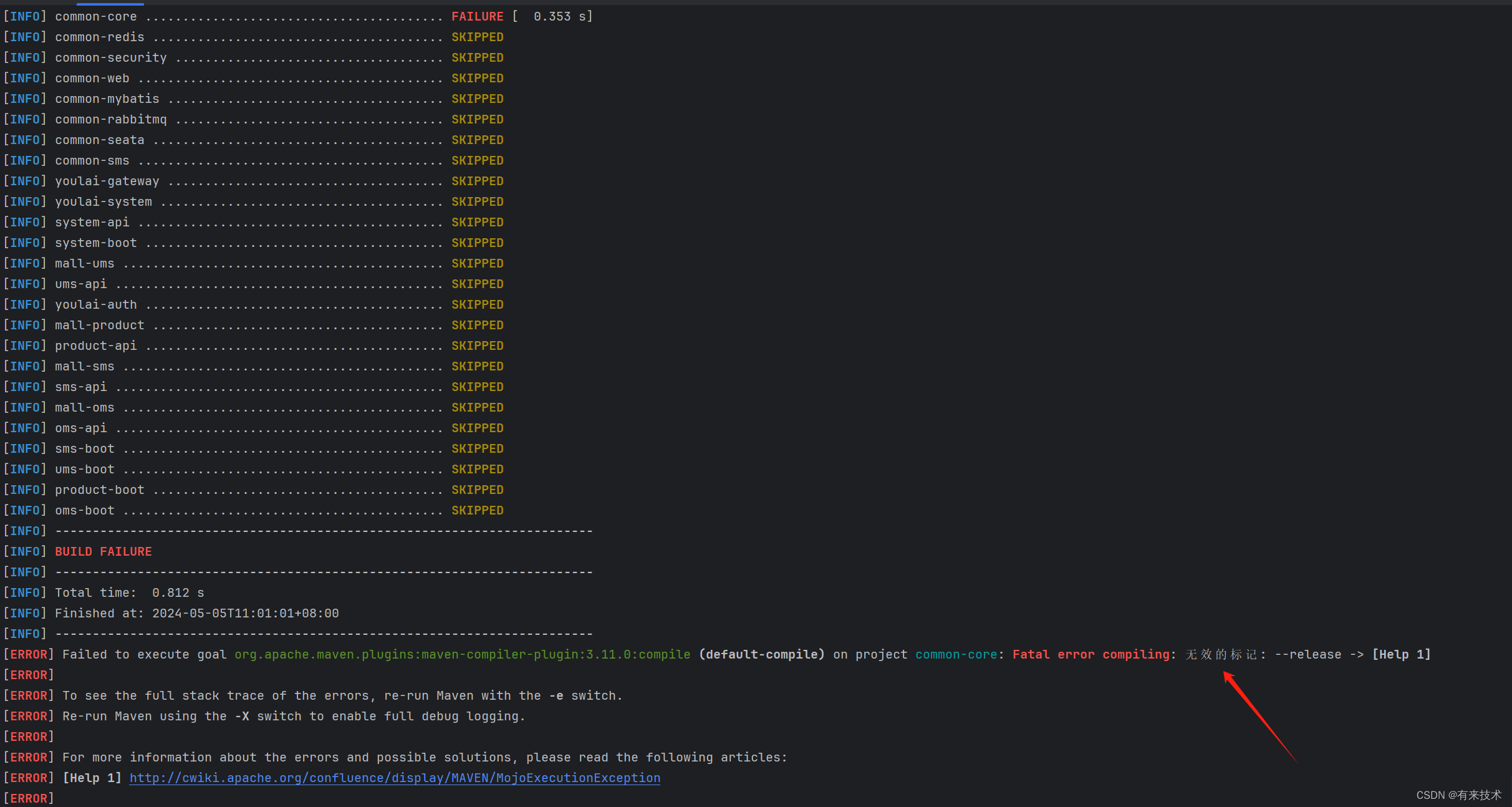Screen dimensions: 1512x807
Task: Click the CSDN watermark text
Action: tap(1458, 795)
